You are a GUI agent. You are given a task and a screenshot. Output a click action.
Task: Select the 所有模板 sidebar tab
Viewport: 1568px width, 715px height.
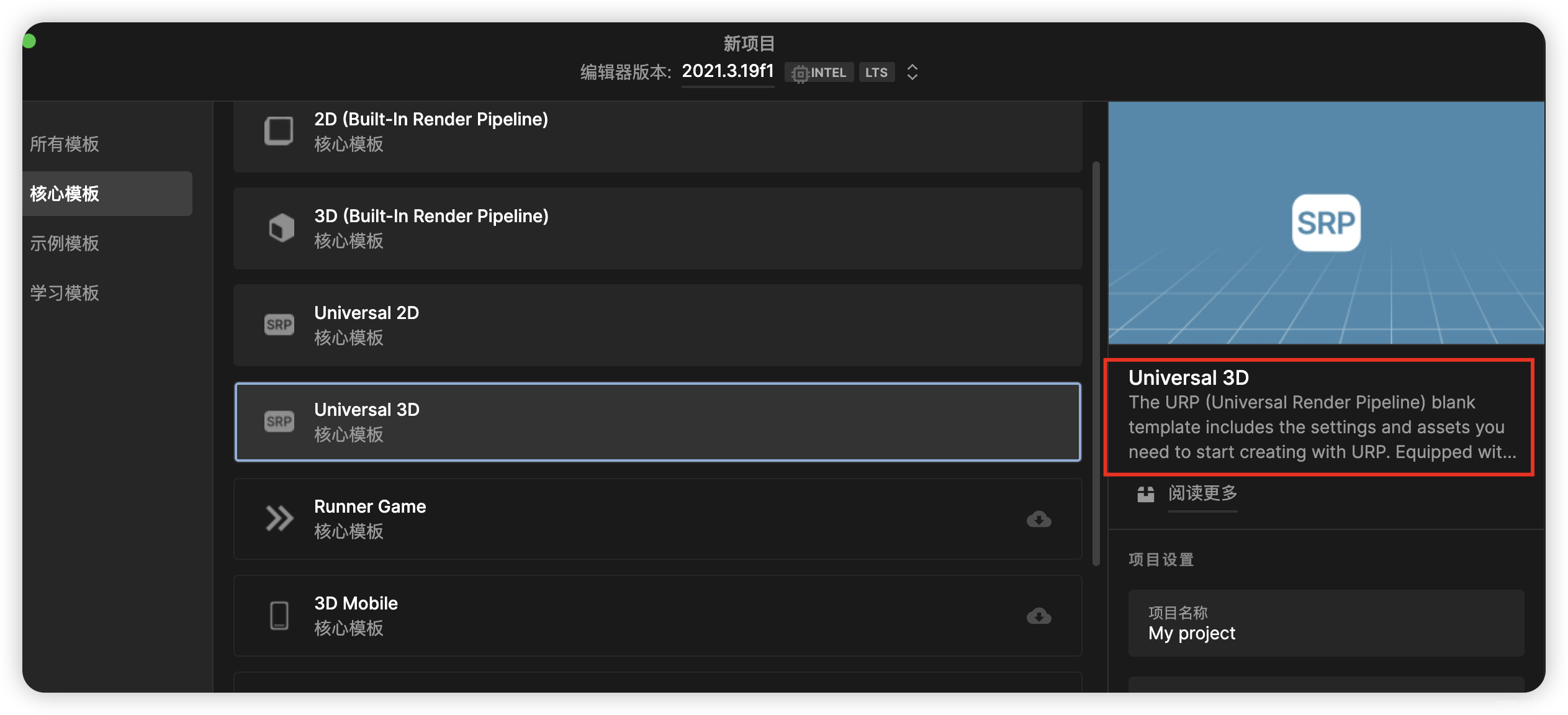pyautogui.click(x=65, y=144)
